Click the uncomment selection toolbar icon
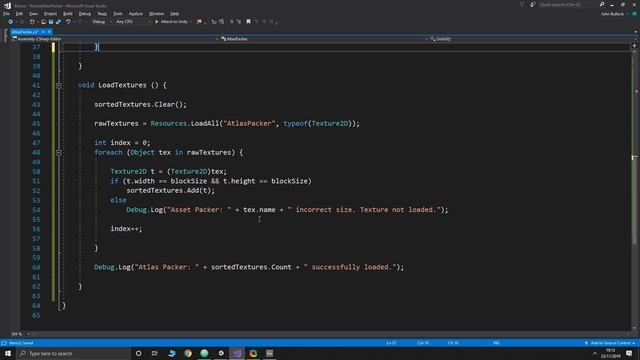The image size is (640, 360). [239, 22]
